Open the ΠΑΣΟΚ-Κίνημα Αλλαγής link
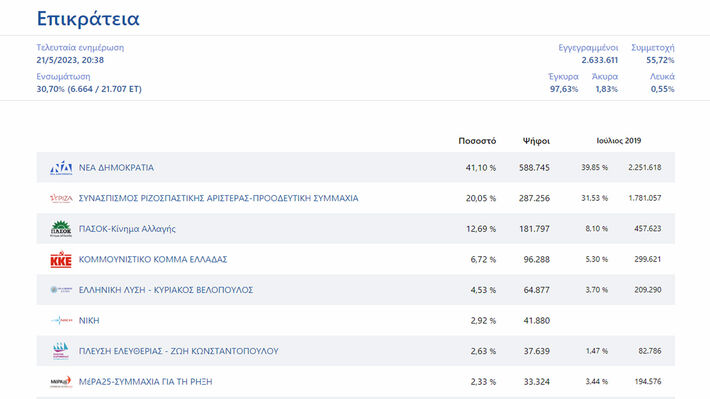The height and width of the screenshot is (399, 710). tap(127, 229)
